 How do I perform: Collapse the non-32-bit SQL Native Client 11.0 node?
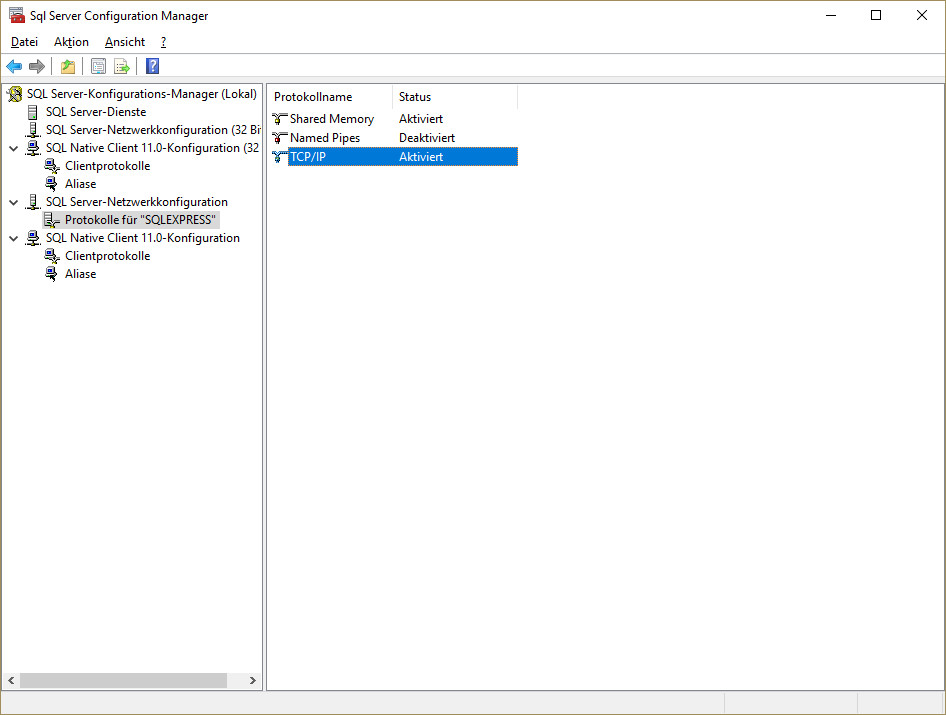(x=14, y=238)
